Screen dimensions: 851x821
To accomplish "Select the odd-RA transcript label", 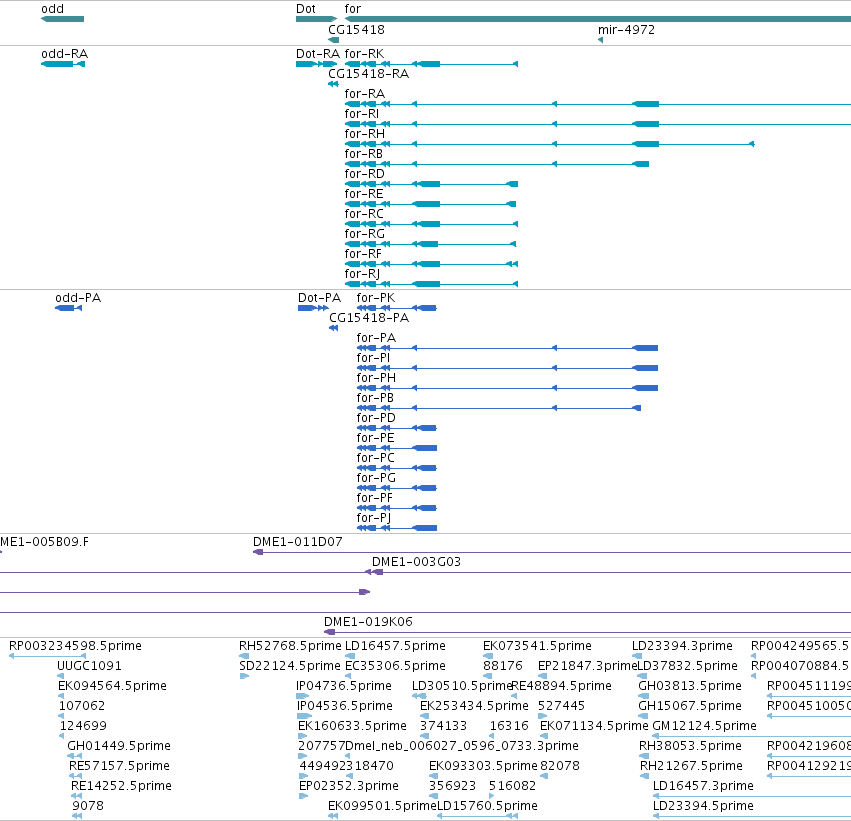I will (x=65, y=54).
